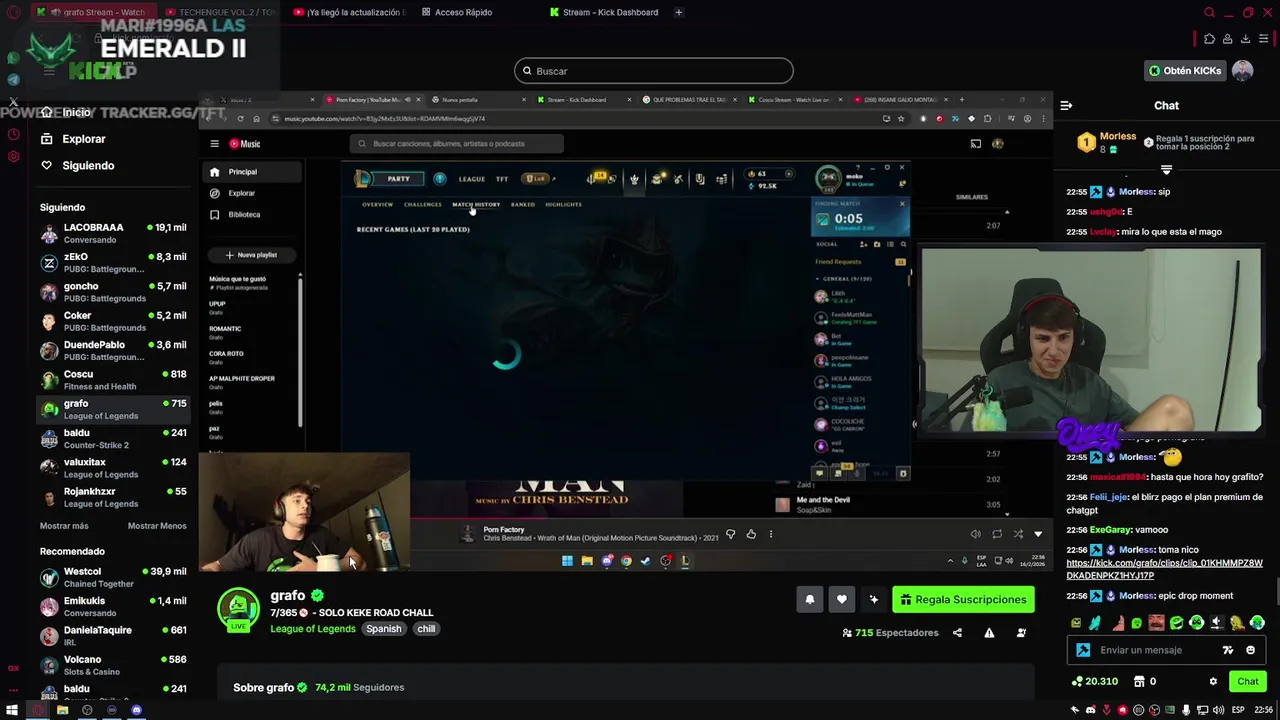Select Explorar in Kick sidebar

(84, 139)
